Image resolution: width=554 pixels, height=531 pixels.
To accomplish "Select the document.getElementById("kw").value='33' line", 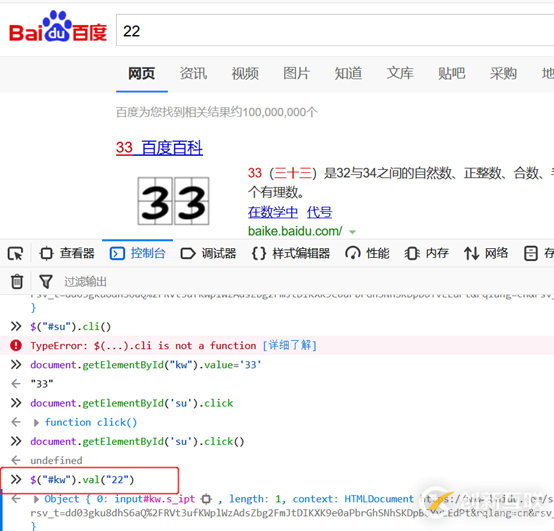I will click(x=146, y=365).
